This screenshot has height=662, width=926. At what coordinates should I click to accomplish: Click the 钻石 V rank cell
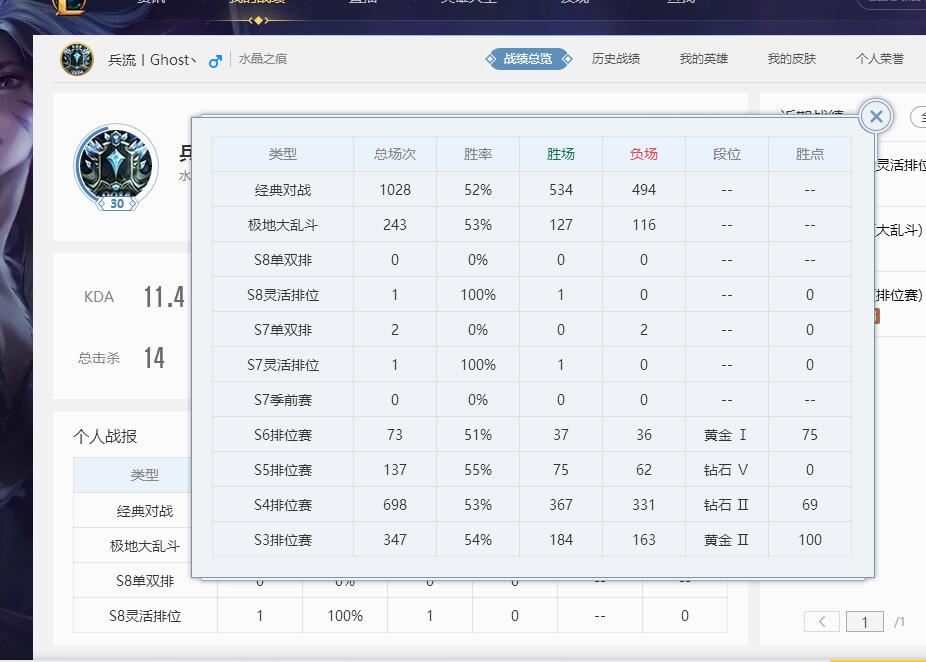click(726, 470)
